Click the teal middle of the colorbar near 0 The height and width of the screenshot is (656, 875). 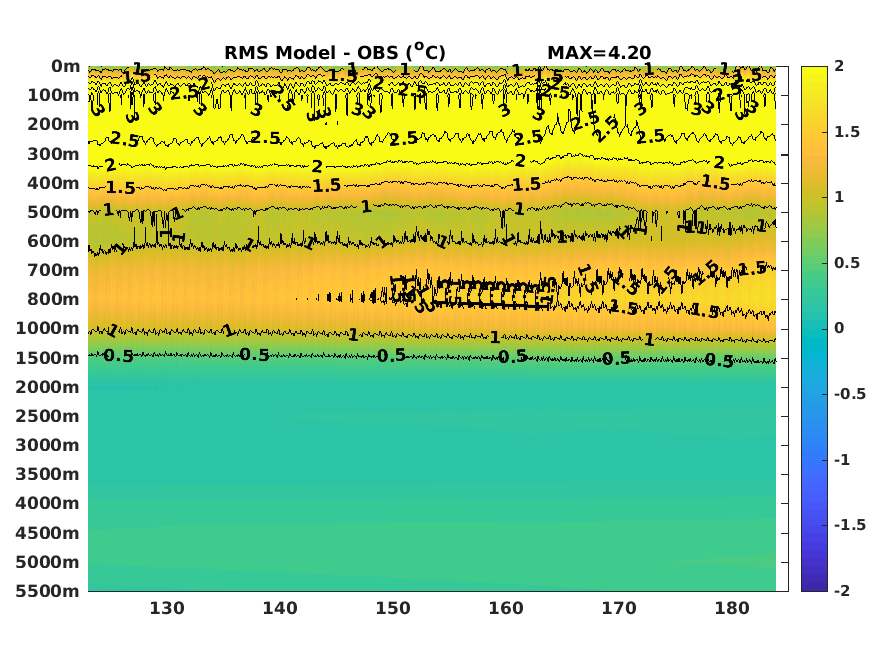814,329
